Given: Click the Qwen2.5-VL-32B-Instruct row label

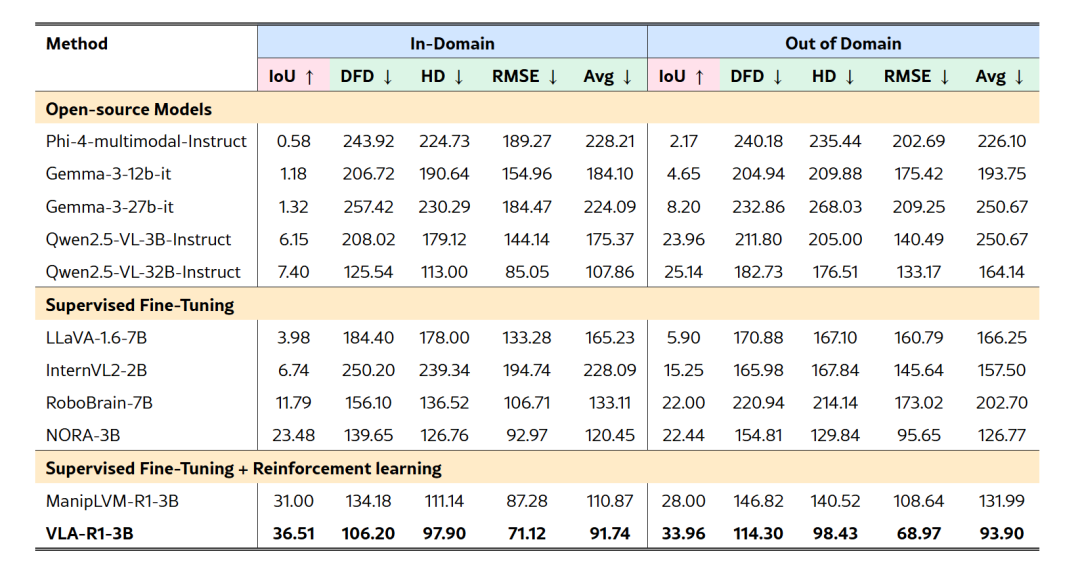Looking at the screenshot, I should pos(143,272).
